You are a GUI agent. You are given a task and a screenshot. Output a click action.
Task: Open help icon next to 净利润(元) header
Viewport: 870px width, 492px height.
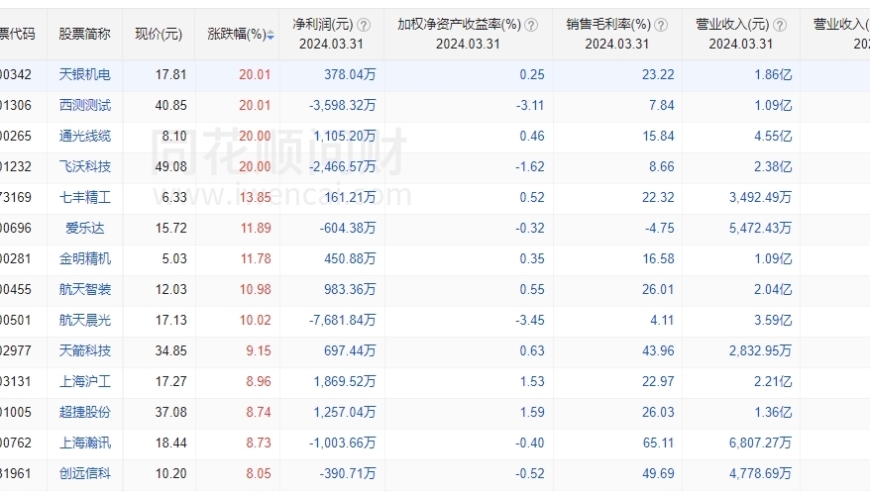pos(363,25)
